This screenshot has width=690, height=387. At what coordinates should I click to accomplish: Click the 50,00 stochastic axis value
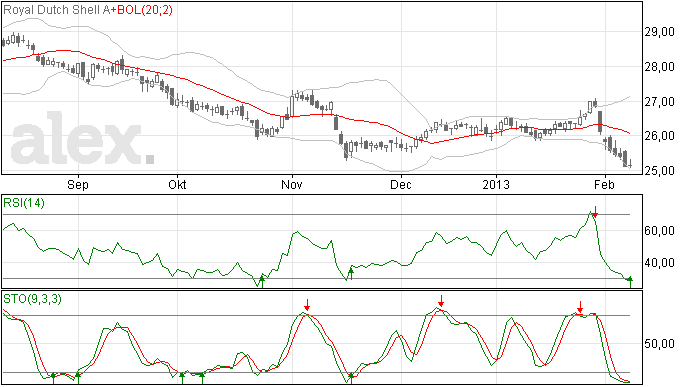coord(659,344)
